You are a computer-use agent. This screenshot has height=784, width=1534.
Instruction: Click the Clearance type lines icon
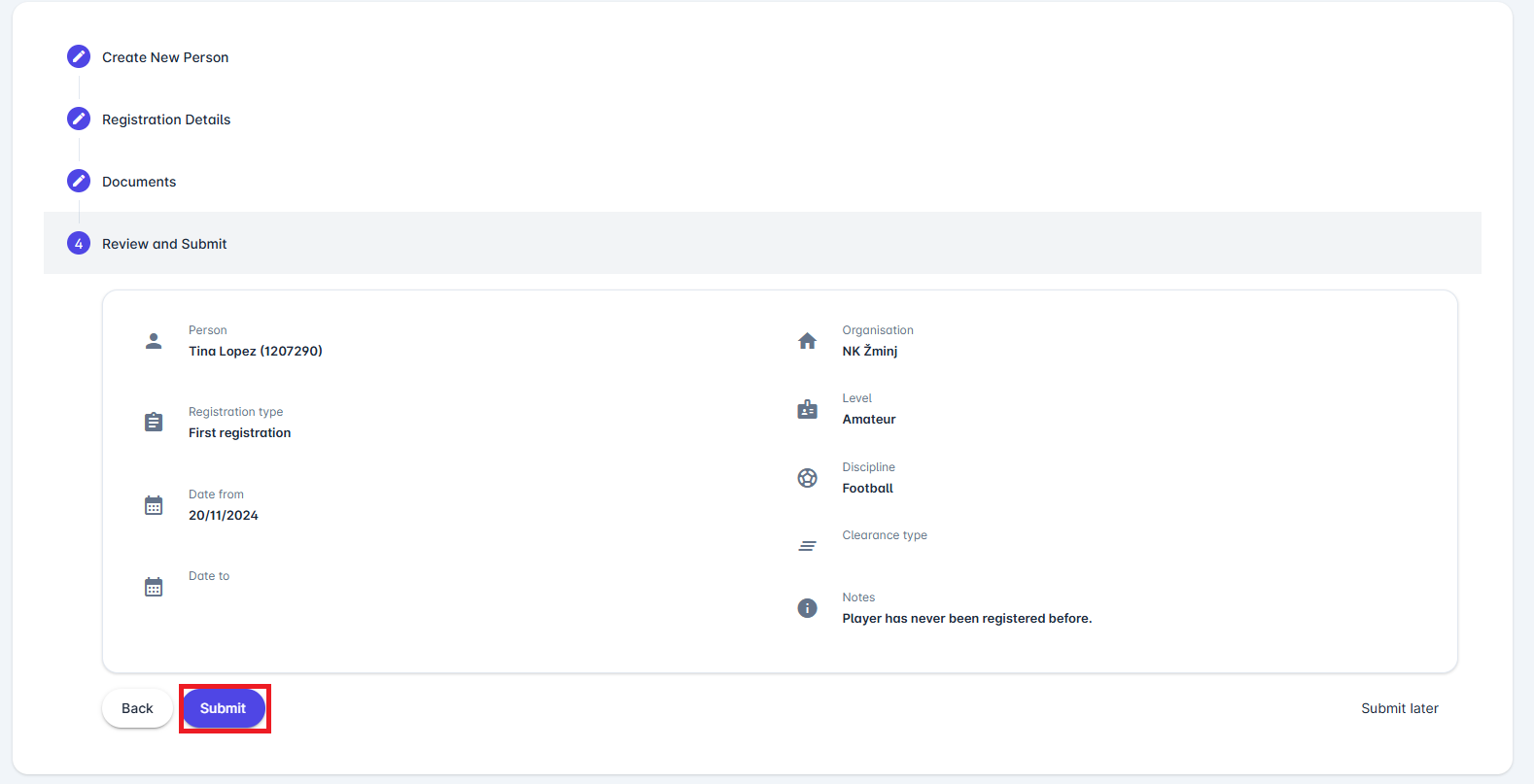click(807, 546)
